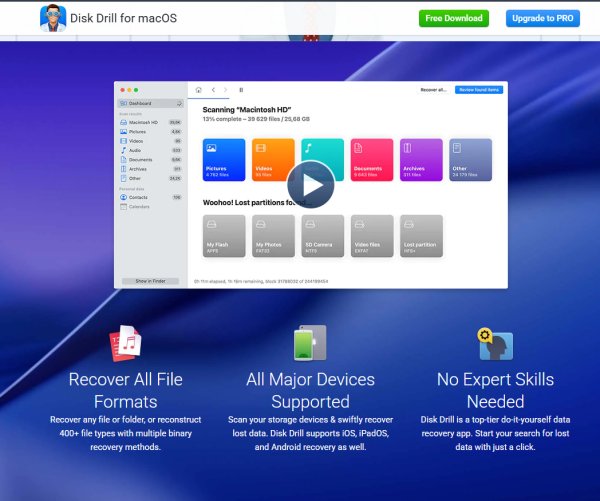The height and width of the screenshot is (501, 600).
Task: Click the 400+ file types description paragraph
Action: pos(126,433)
